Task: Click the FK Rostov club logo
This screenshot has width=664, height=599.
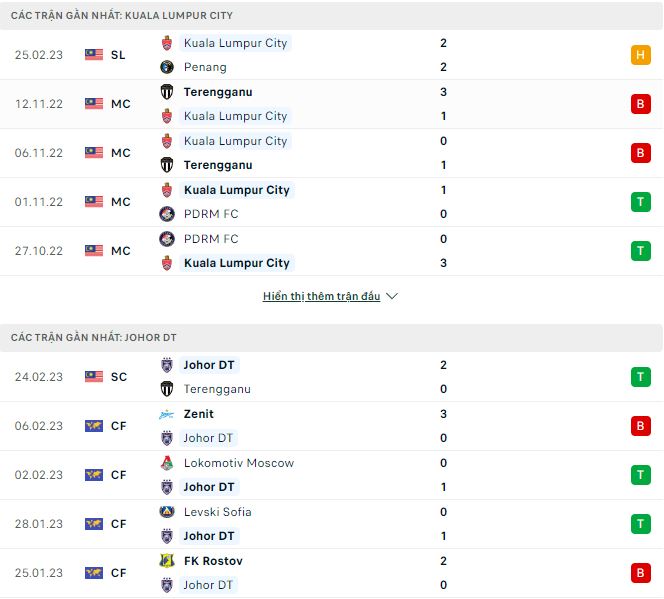Action: point(167,561)
